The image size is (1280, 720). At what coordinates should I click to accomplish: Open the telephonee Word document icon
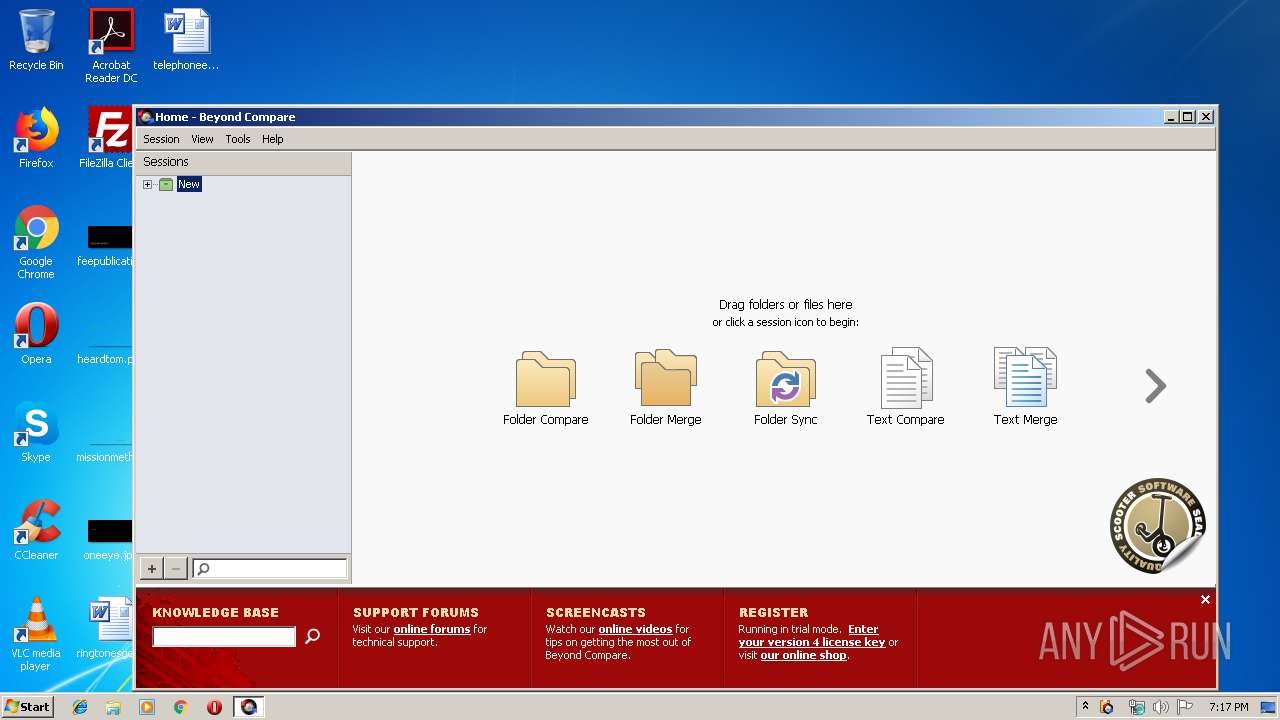click(186, 40)
